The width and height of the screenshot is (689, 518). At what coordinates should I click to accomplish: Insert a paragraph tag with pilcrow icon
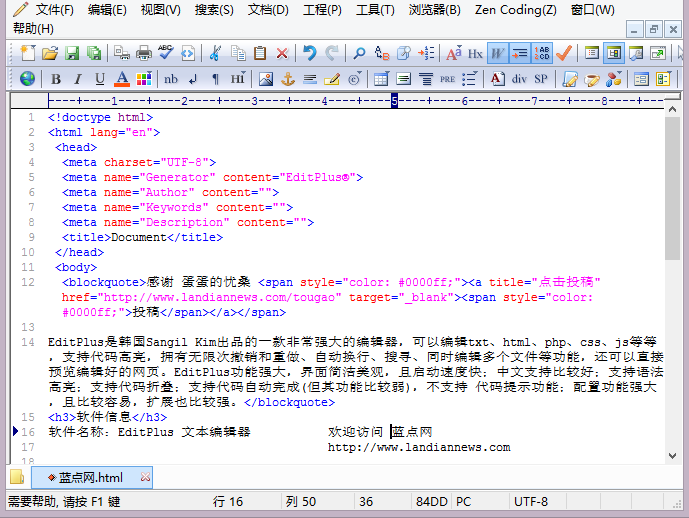click(215, 79)
